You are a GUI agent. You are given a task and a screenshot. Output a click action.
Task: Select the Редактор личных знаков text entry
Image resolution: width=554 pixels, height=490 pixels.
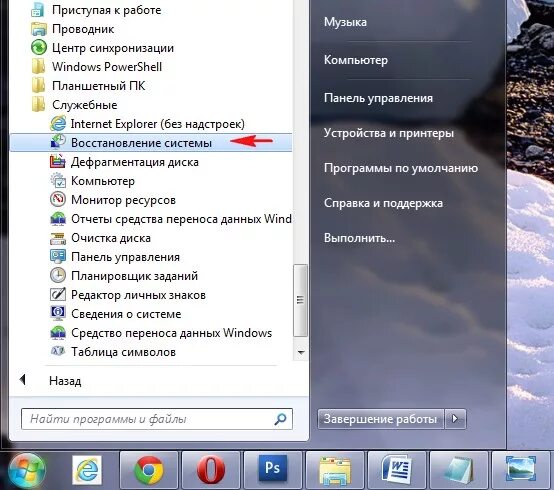point(138,295)
